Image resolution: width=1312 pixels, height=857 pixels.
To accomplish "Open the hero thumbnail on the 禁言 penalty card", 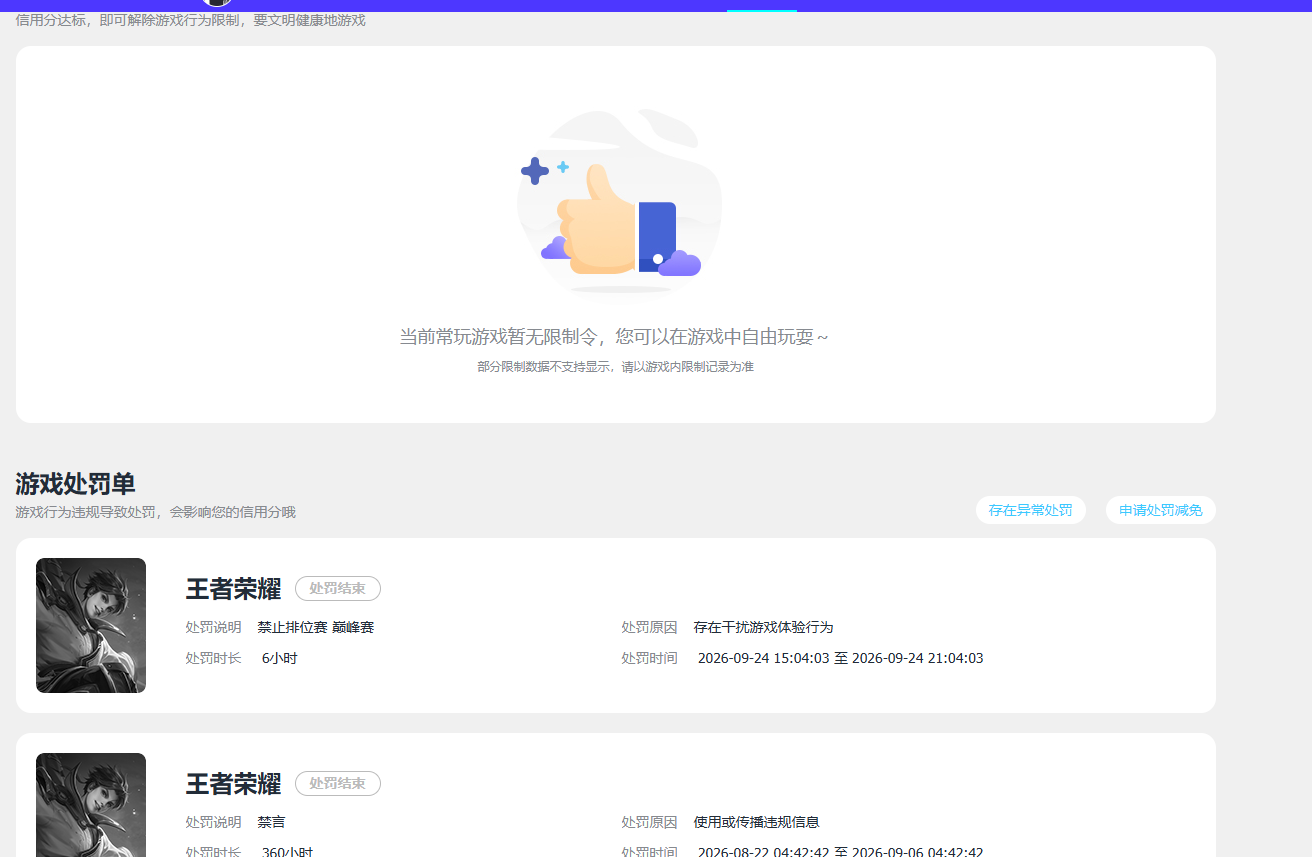I will point(91,805).
